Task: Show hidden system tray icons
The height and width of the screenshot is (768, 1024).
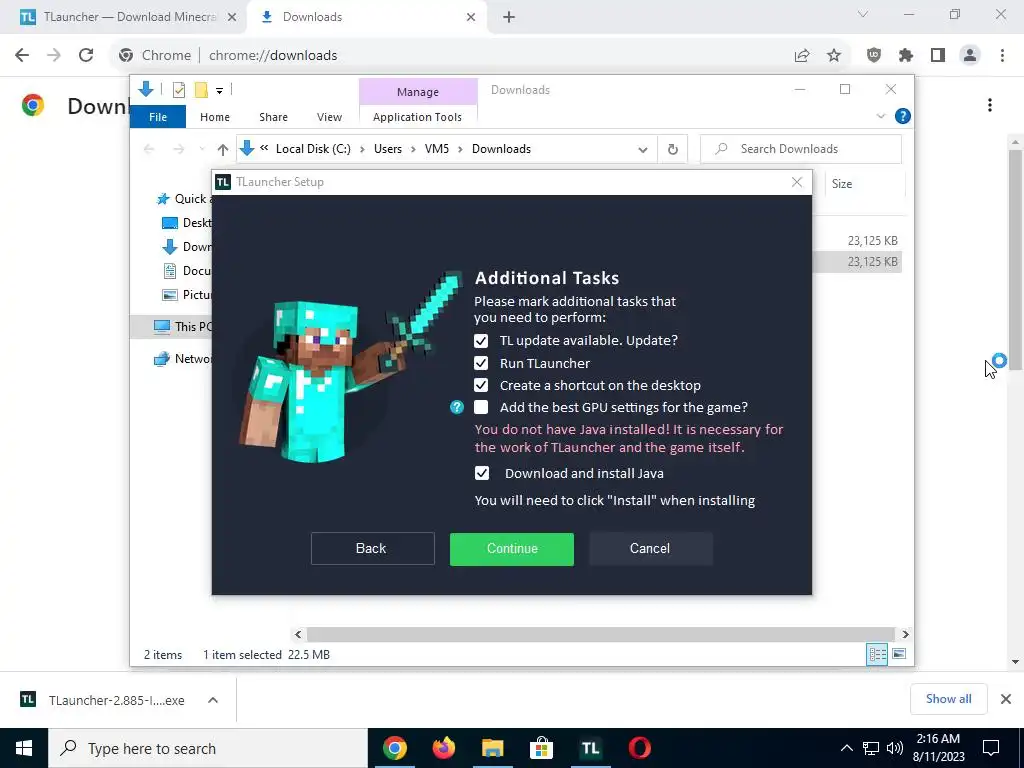Action: click(x=846, y=748)
